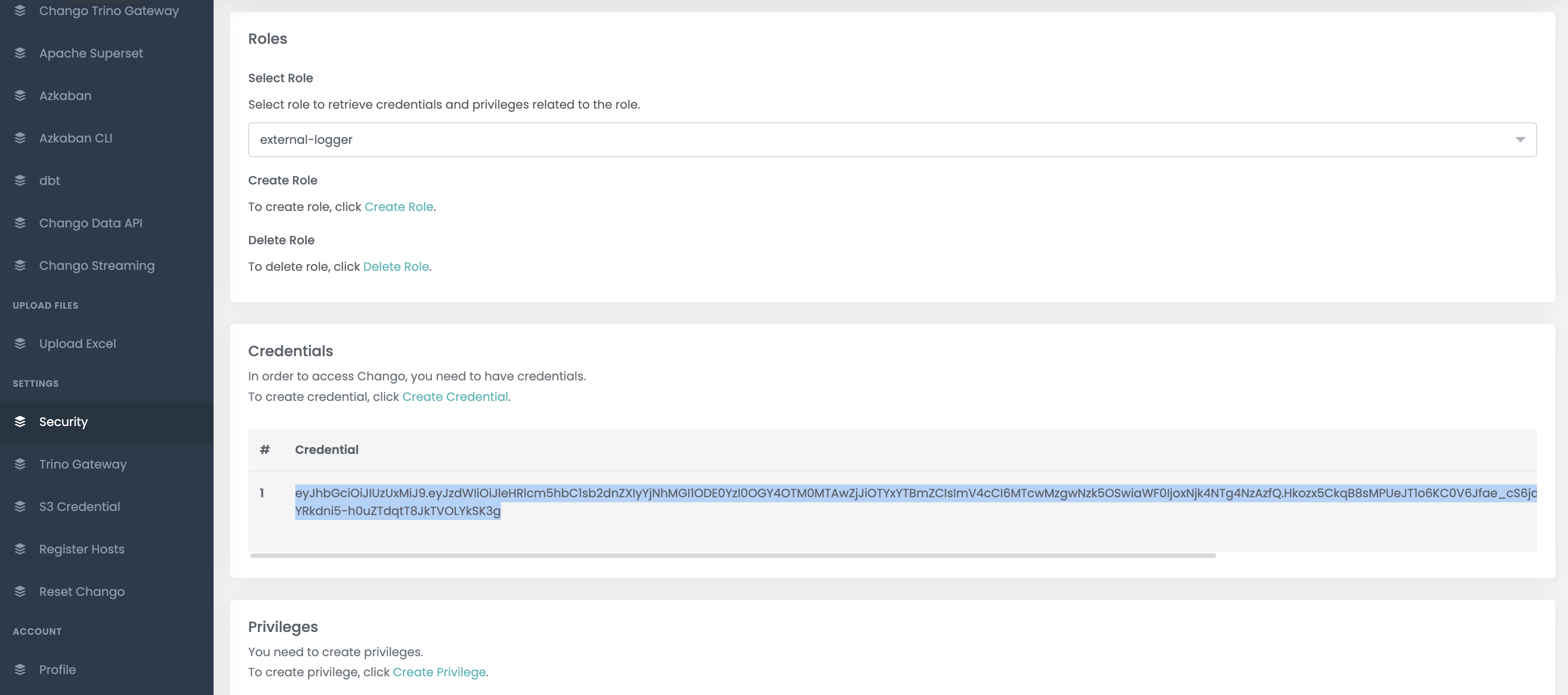Click the Reset Chango icon

click(x=20, y=591)
